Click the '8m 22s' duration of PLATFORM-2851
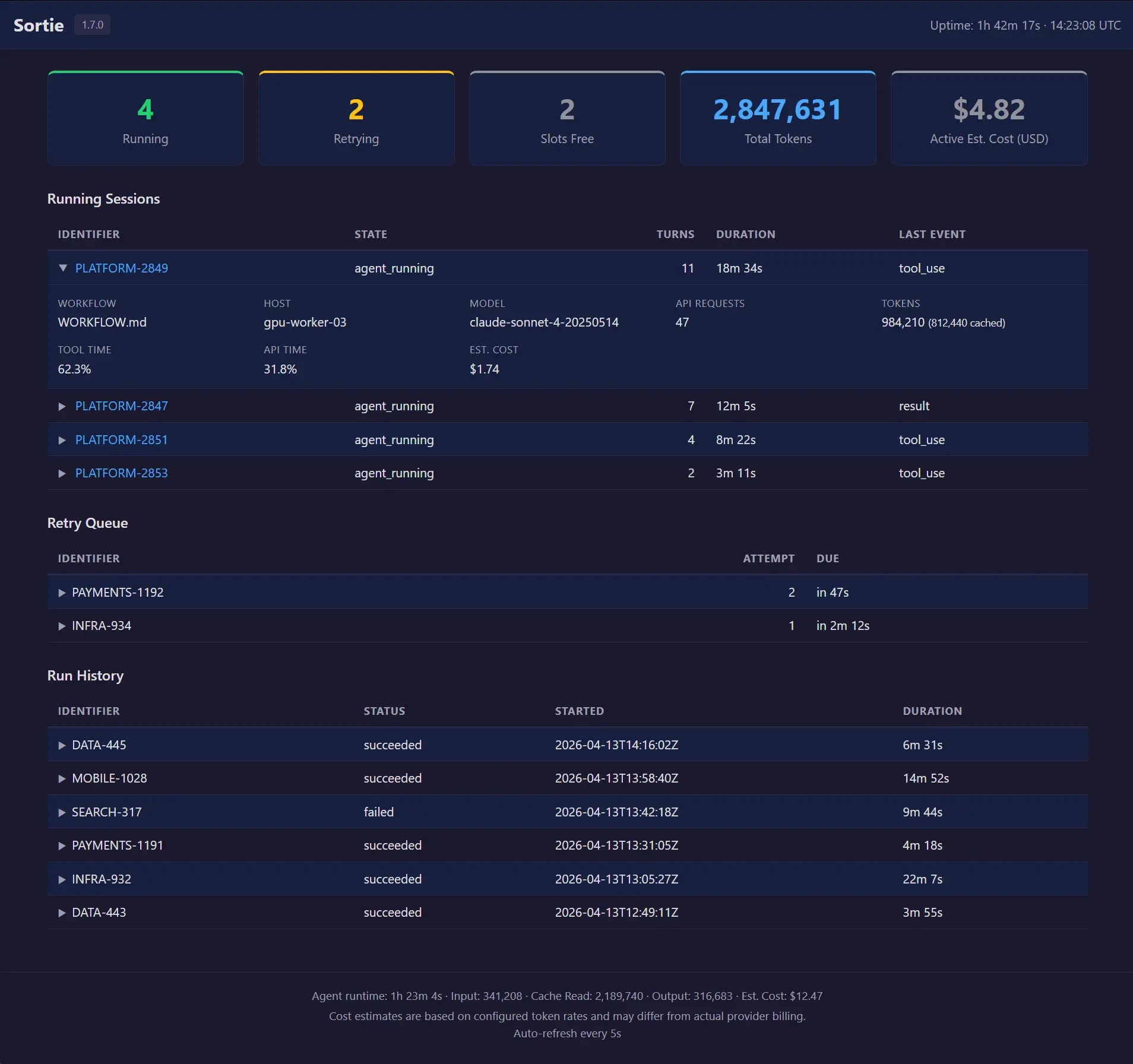 point(736,440)
